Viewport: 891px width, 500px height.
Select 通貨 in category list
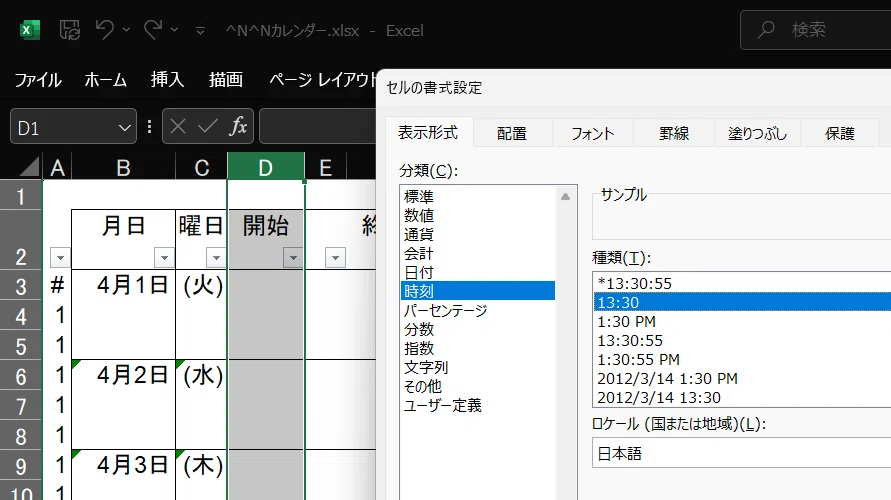[477, 234]
